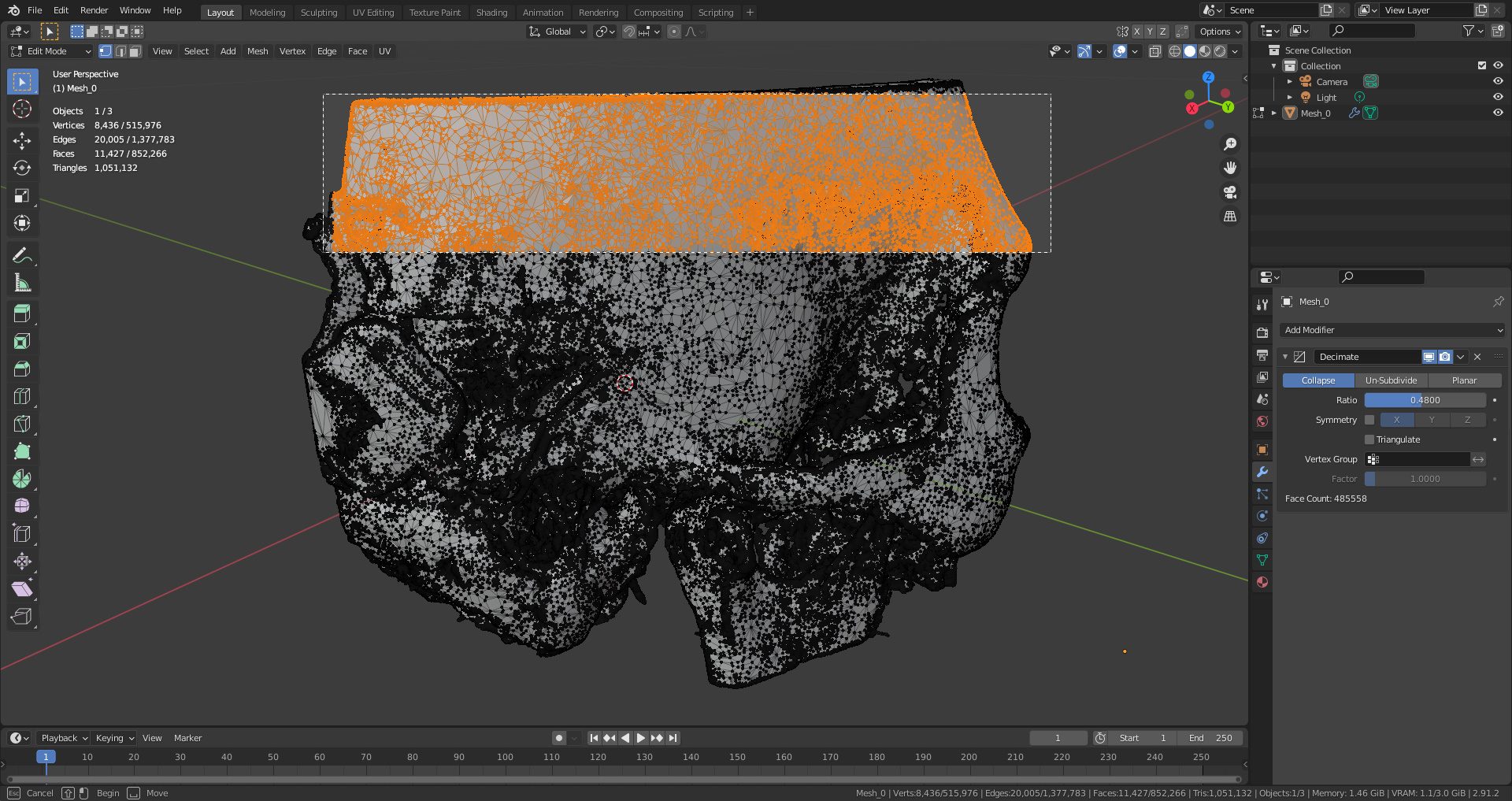This screenshot has height=801, width=1512.
Task: Open Modifier properties wrench tab
Action: coord(1262,472)
